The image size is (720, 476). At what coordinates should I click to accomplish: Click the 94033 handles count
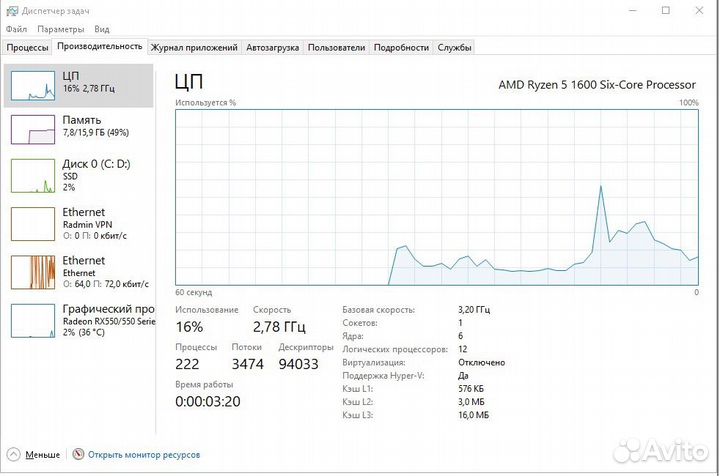point(298,364)
